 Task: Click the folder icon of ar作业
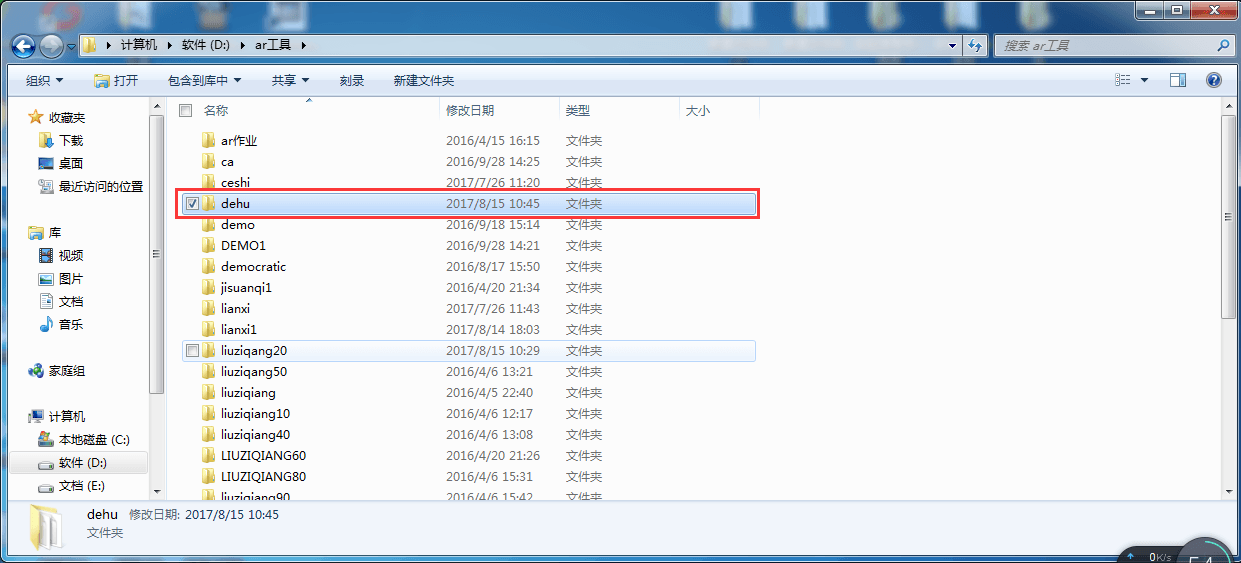click(x=208, y=141)
